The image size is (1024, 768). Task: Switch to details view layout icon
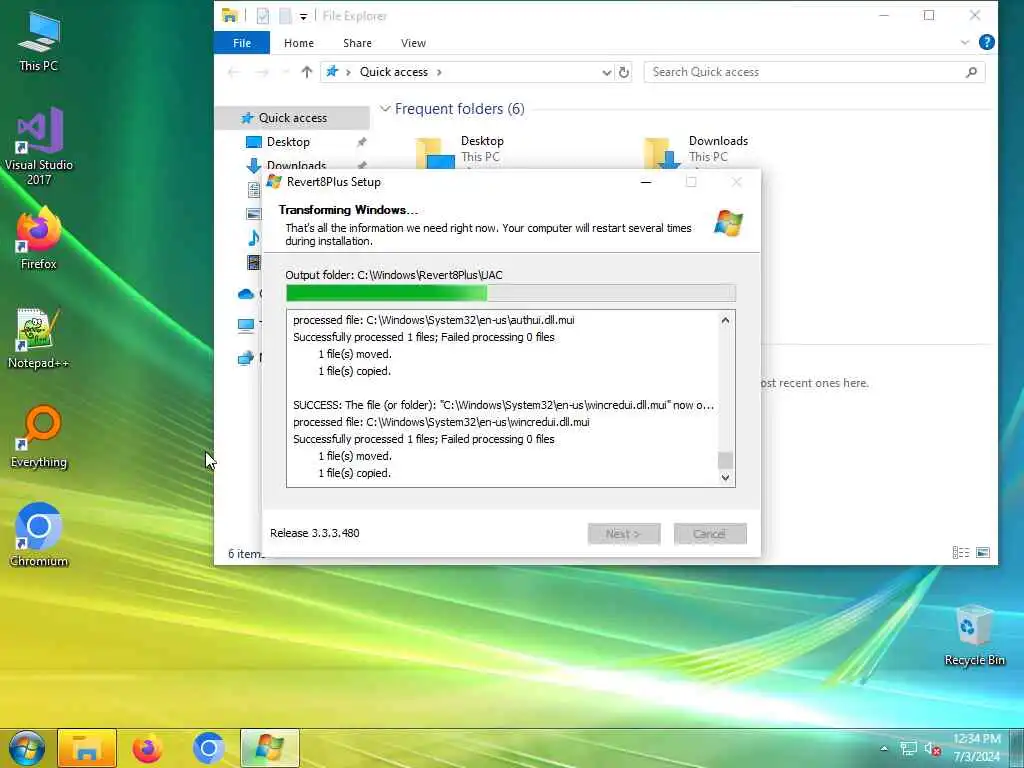tap(961, 552)
